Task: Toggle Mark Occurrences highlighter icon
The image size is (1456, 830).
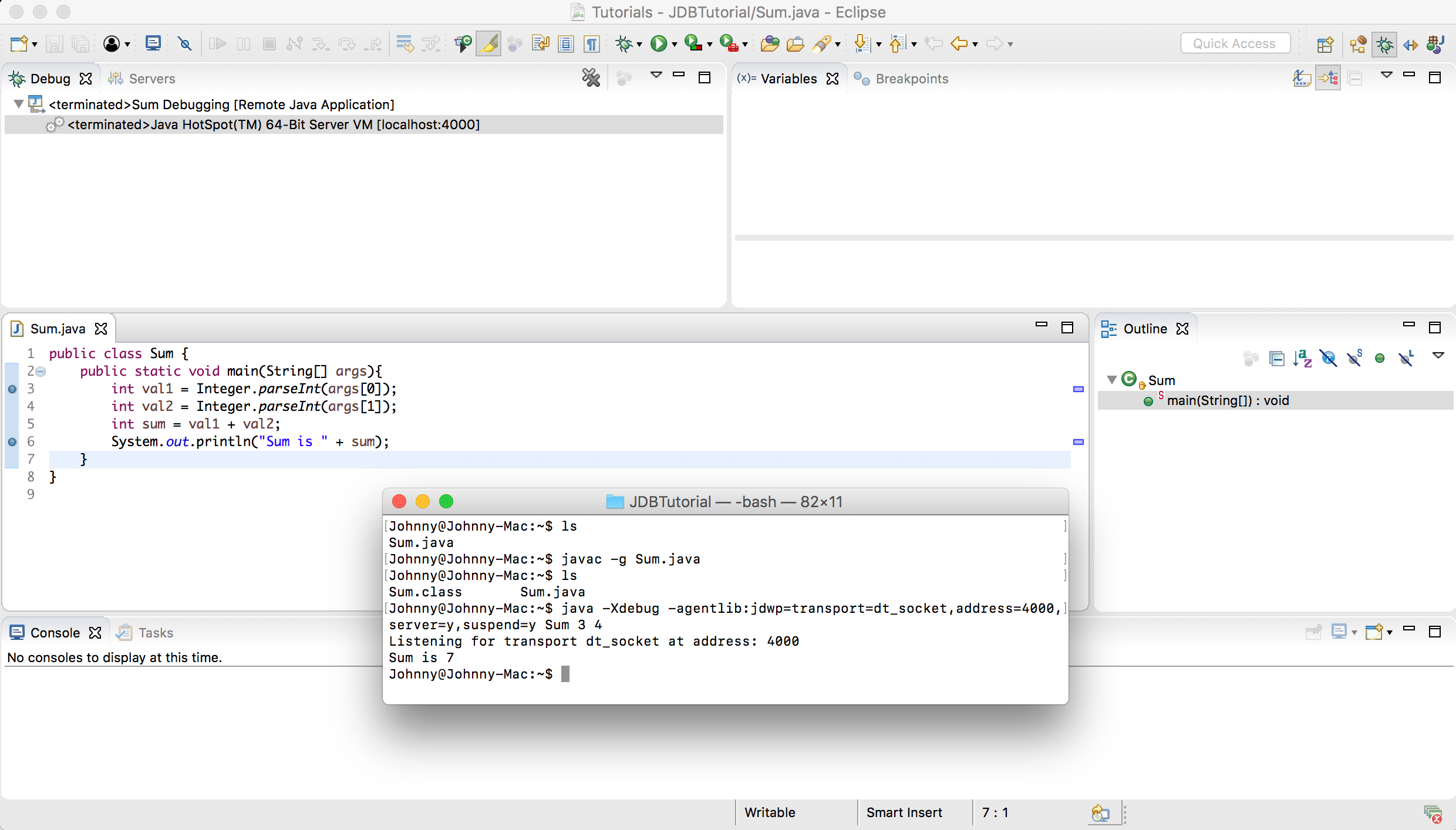Action: (488, 43)
